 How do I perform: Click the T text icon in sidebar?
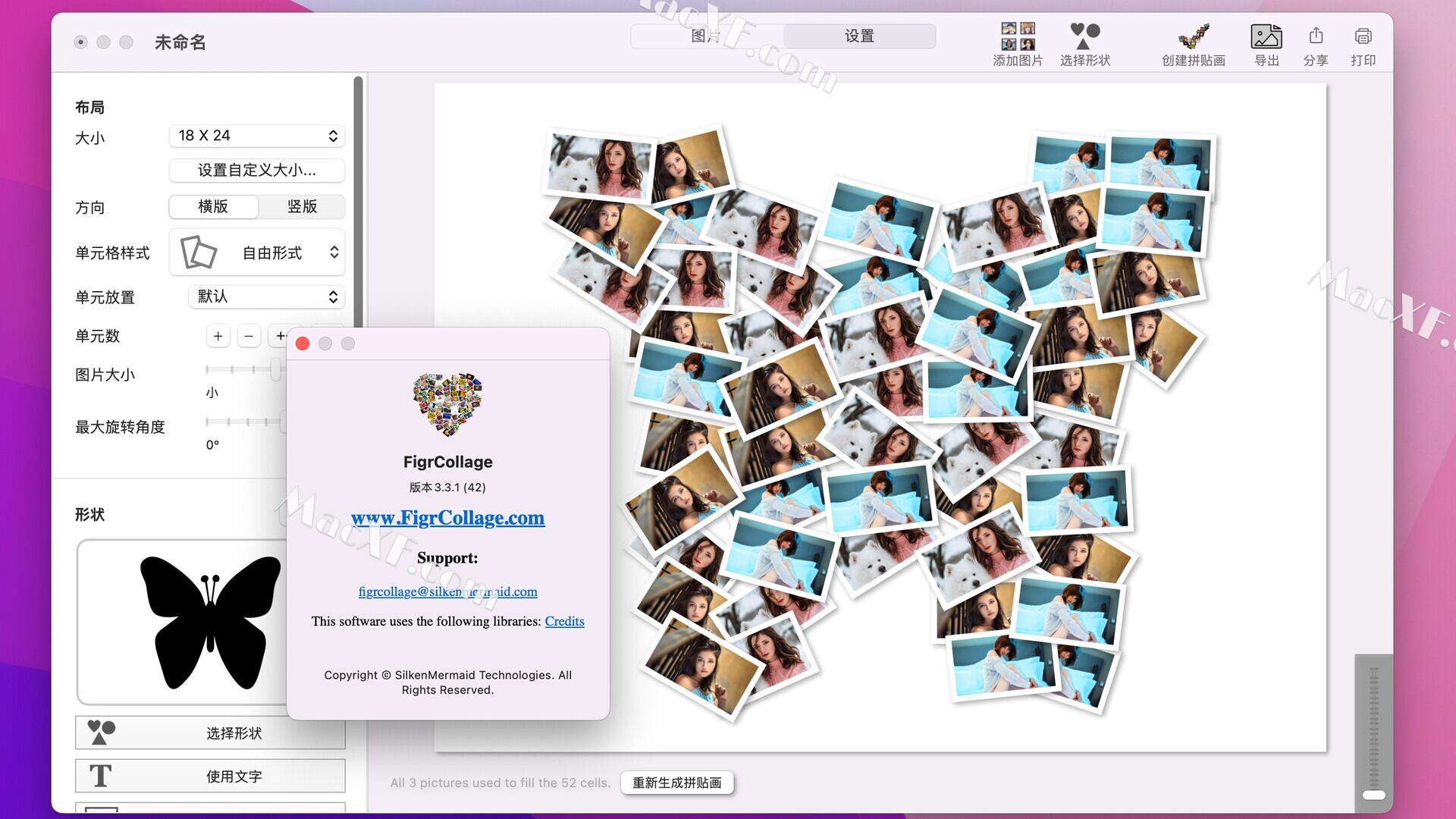click(100, 776)
